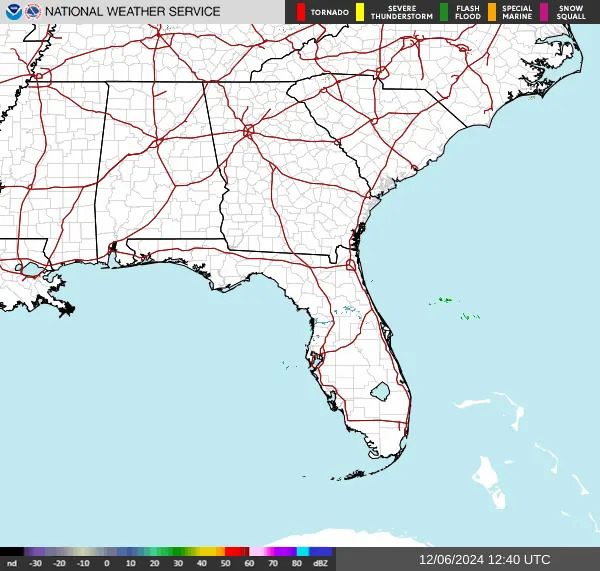Click the magenta Snow Squall legend swatch

click(545, 12)
